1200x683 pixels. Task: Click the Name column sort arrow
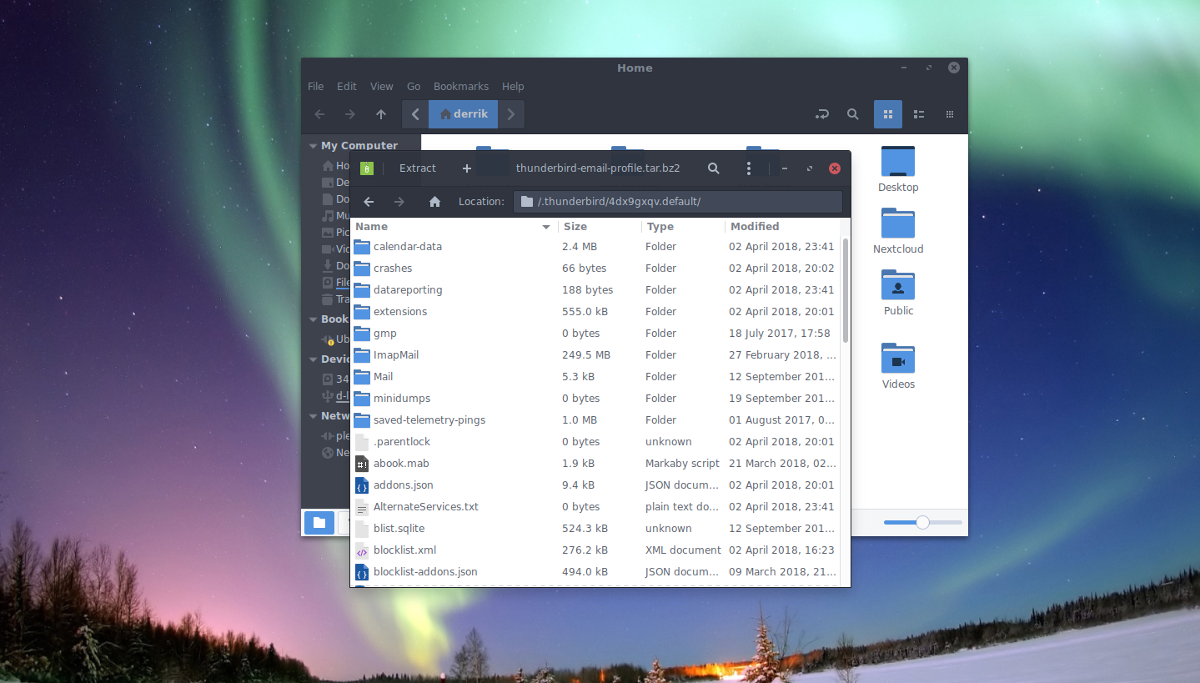[546, 227]
